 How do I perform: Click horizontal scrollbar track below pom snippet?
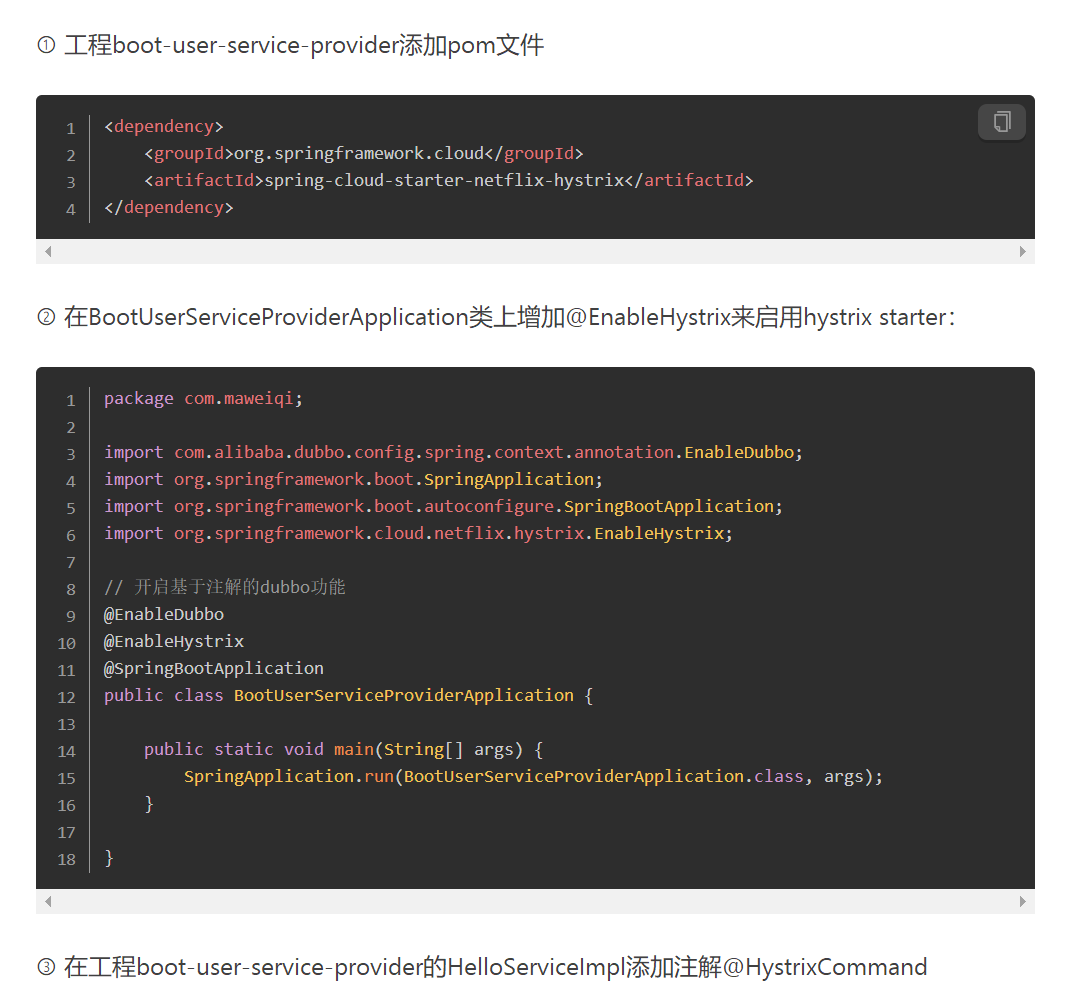pyautogui.click(x=535, y=251)
